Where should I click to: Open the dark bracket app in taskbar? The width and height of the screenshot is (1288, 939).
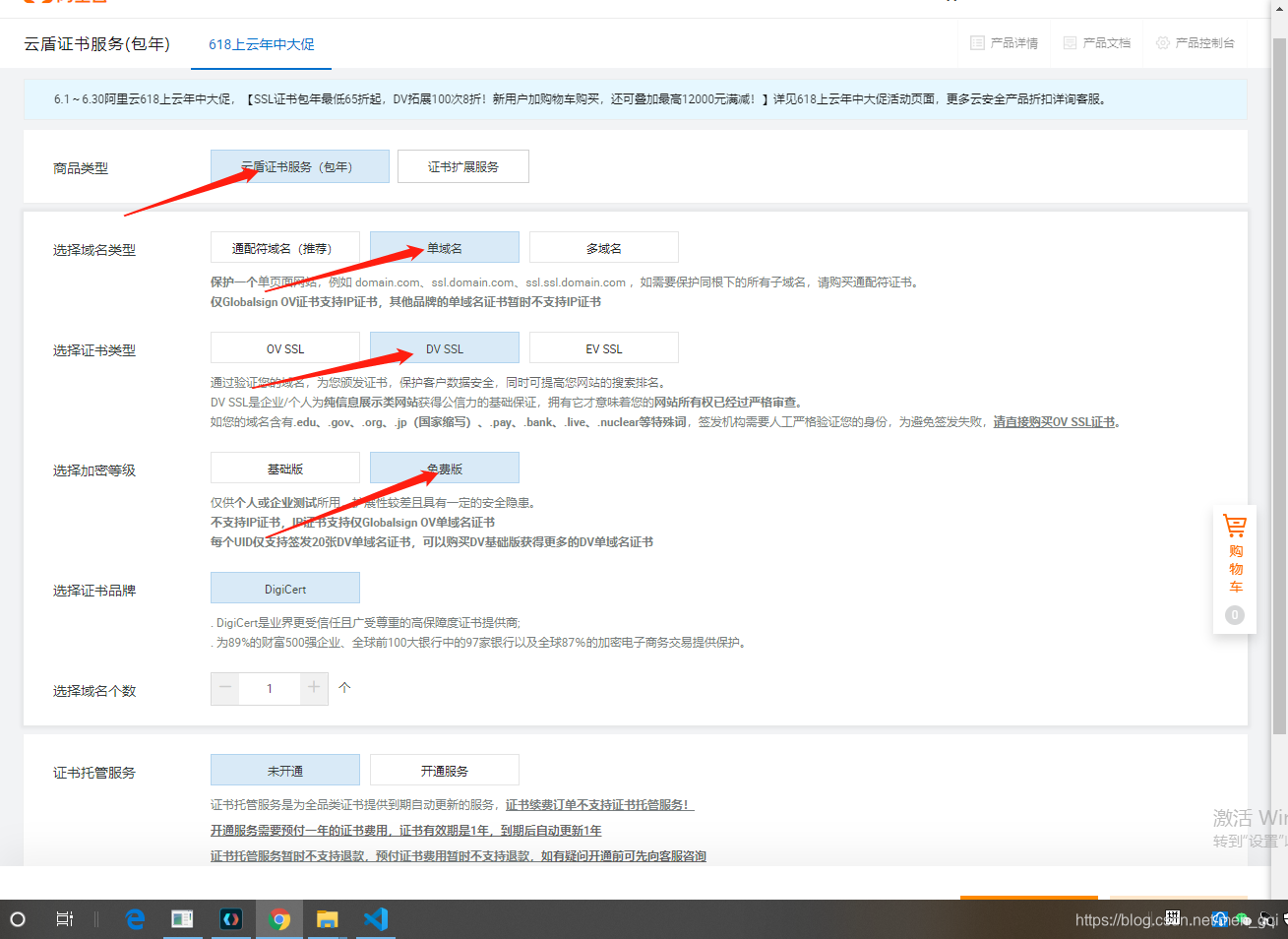point(231,919)
